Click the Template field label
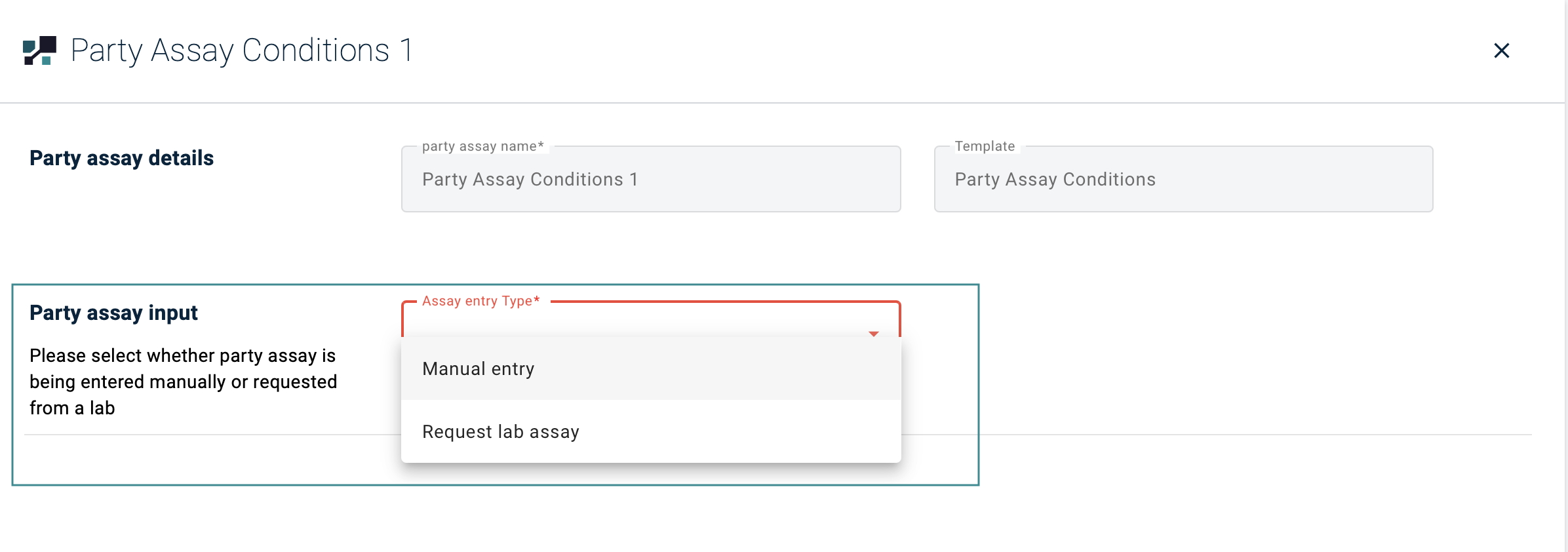Image resolution: width=1568 pixels, height=552 pixels. point(985,146)
